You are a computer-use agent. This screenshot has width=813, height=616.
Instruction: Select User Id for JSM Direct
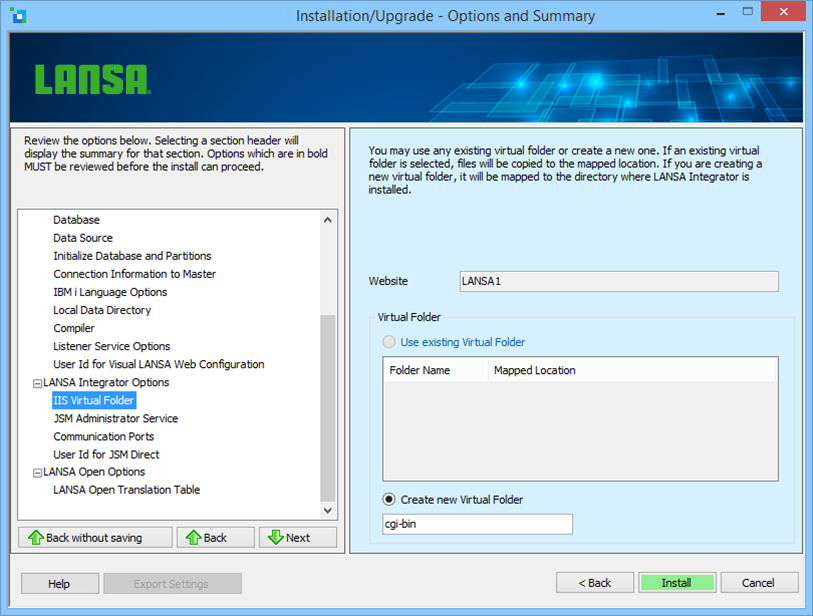click(x=106, y=455)
